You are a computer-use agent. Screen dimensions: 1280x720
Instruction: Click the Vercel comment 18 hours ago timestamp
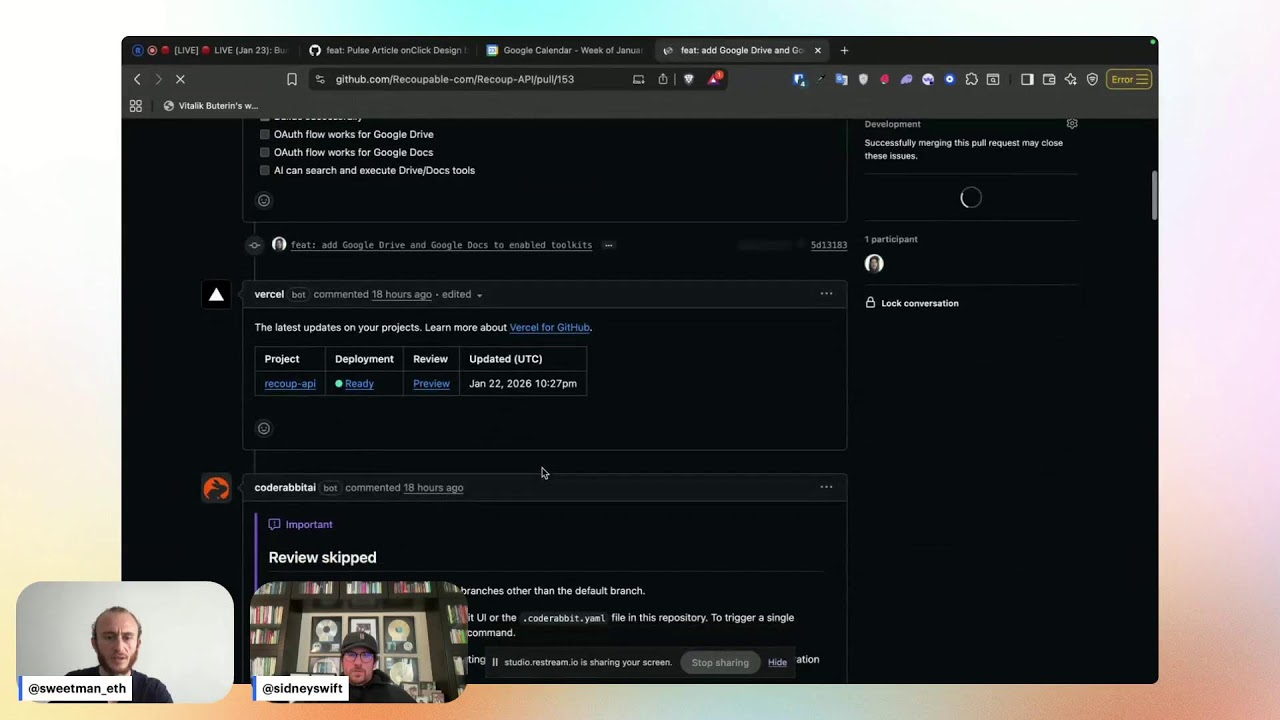(x=402, y=294)
